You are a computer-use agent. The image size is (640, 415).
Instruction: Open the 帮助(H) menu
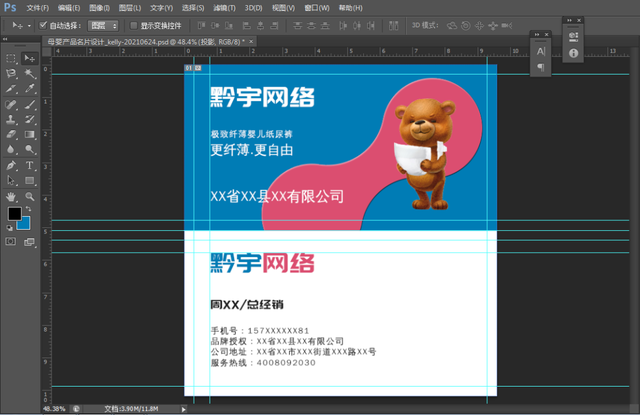pyautogui.click(x=350, y=8)
